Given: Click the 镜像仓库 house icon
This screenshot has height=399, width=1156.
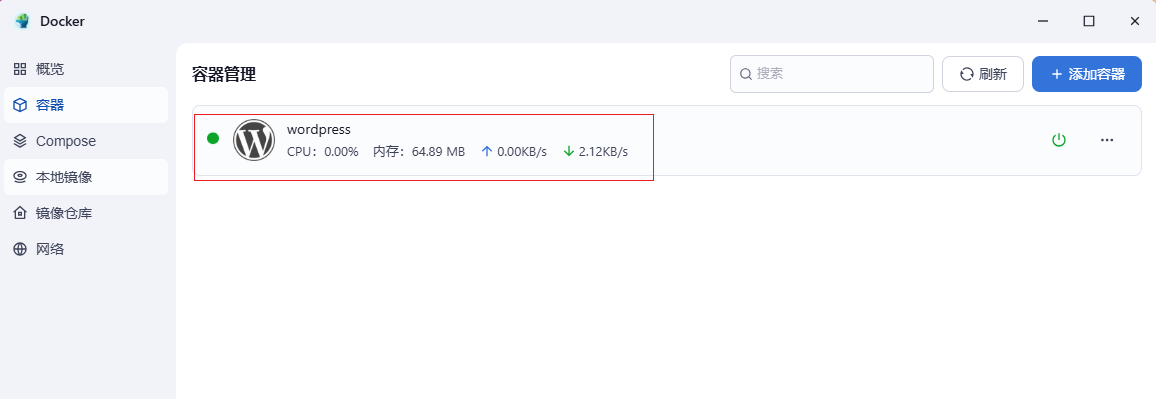Looking at the screenshot, I should click(x=20, y=213).
